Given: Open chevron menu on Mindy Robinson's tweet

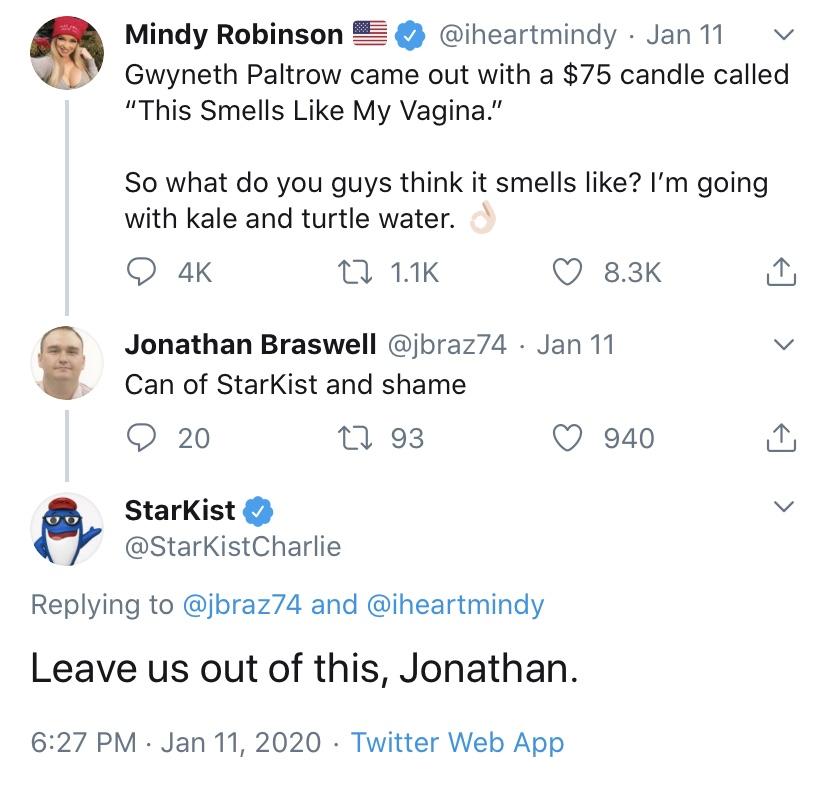Looking at the screenshot, I should click(784, 35).
